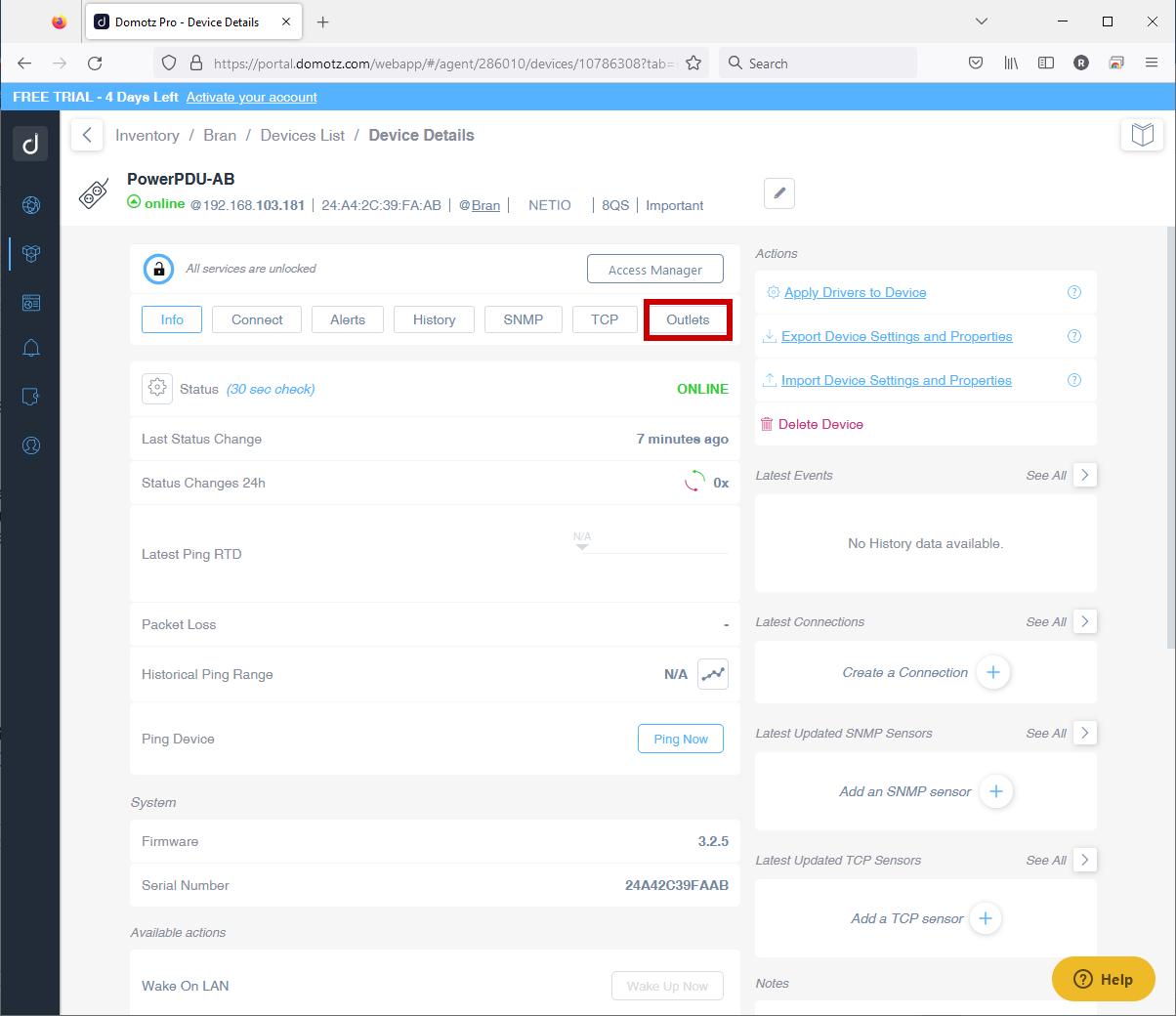This screenshot has height=1016, width=1176.
Task: Open the user guide book icon
Action: pos(1142,134)
